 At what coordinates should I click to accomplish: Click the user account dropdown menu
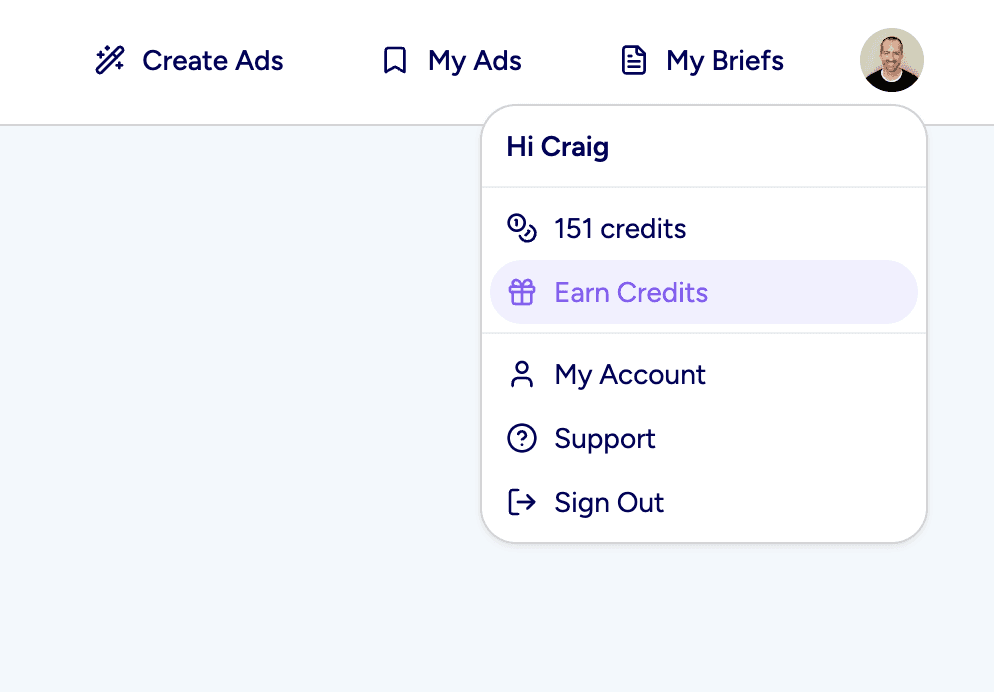point(891,60)
